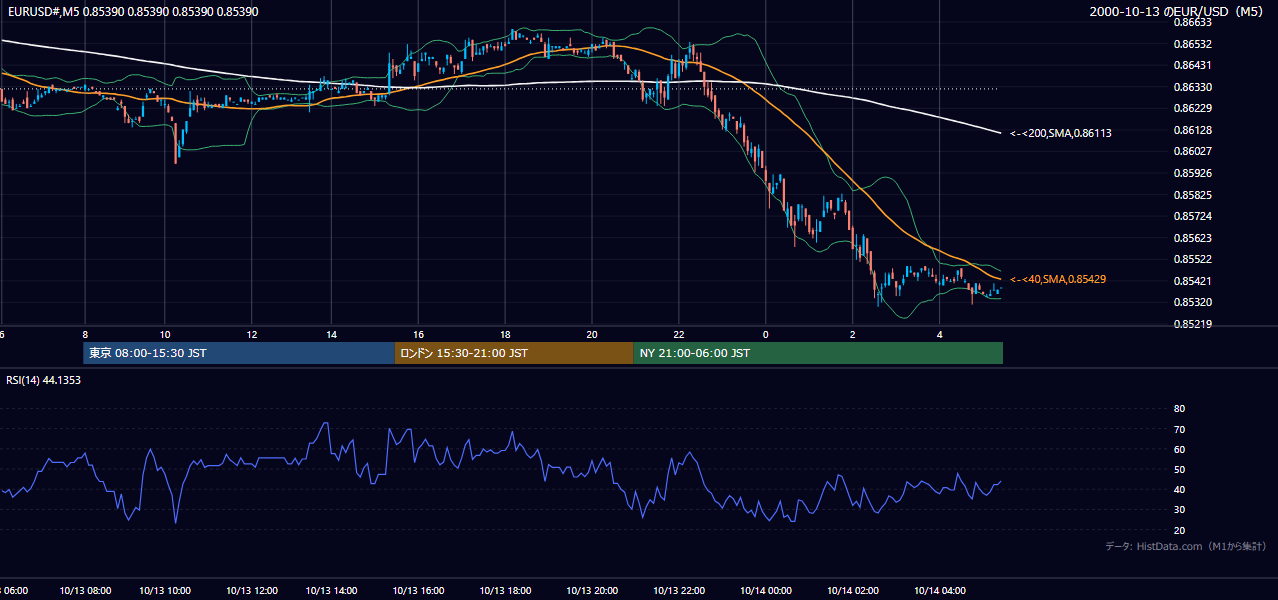This screenshot has height=600, width=1278.
Task: Click hour label 12 above the session bars
Action: [x=252, y=335]
